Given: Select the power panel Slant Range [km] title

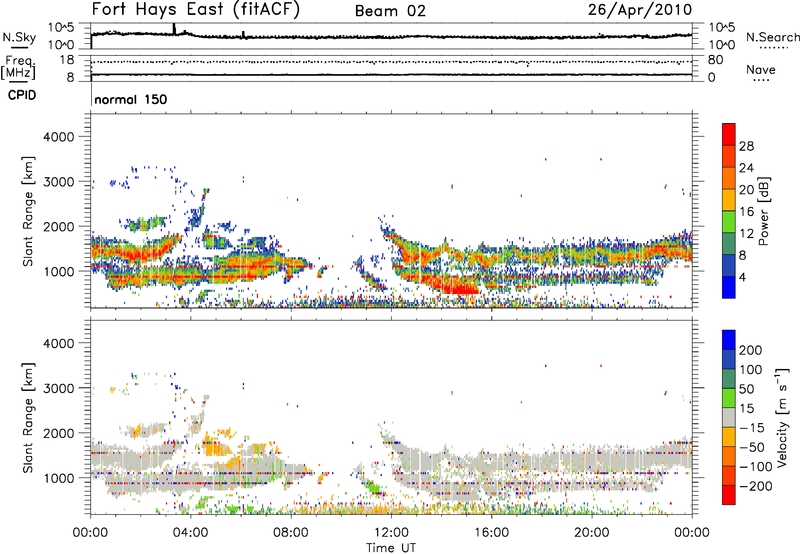Looking at the screenshot, I should tap(28, 211).
